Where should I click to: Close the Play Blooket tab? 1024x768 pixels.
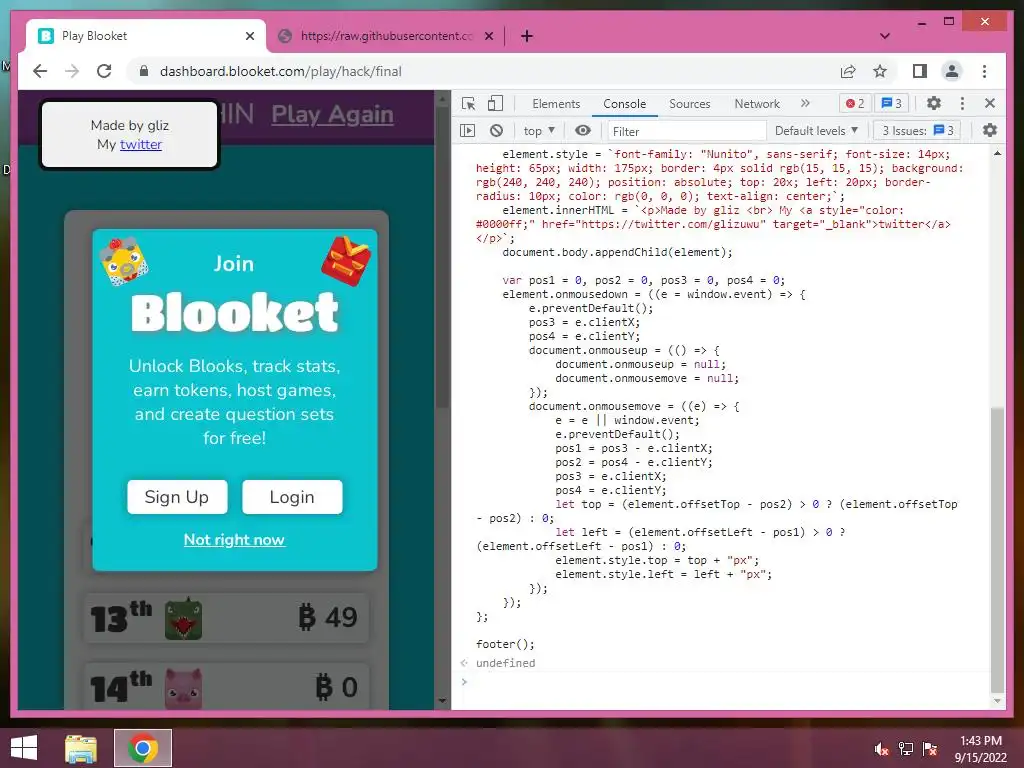250,36
